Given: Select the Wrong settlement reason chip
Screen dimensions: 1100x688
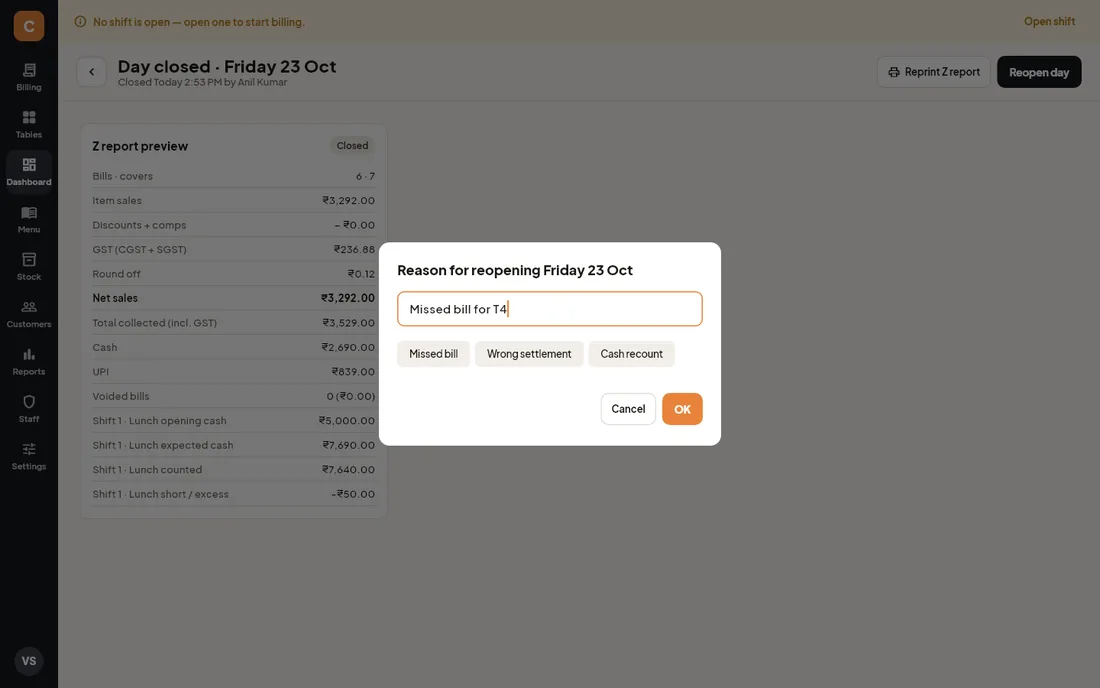Looking at the screenshot, I should [529, 353].
